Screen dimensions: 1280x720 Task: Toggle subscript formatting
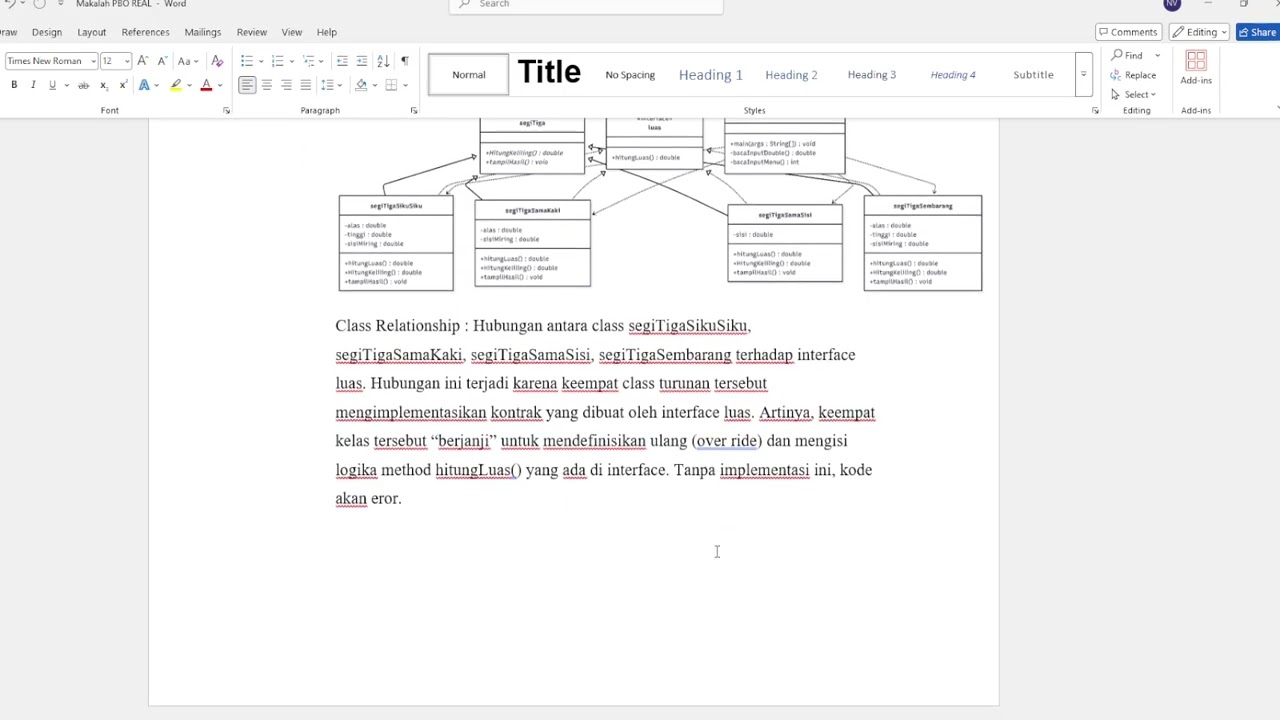tap(103, 85)
